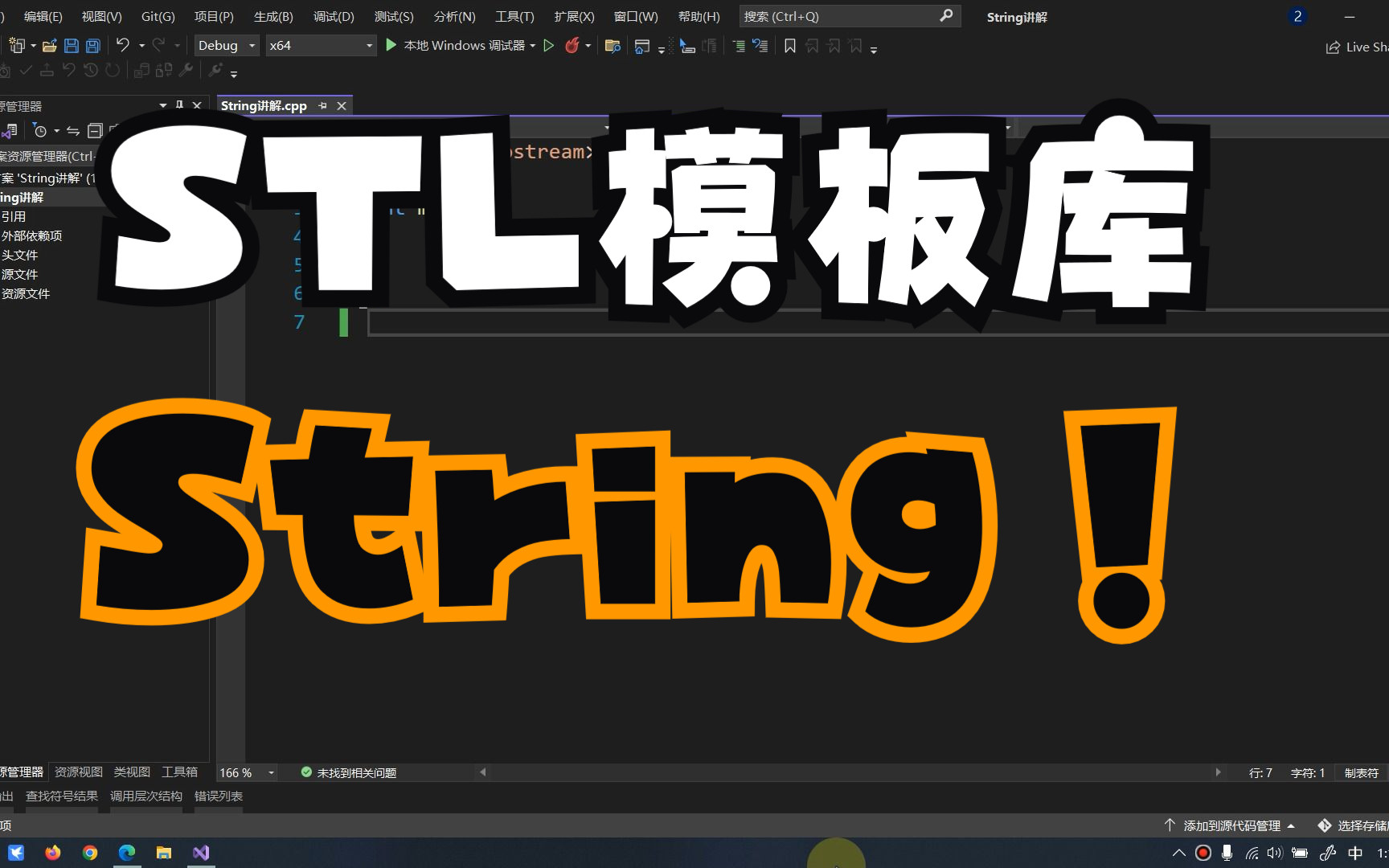
Task: Open the 调试(D) debug menu
Action: click(334, 16)
